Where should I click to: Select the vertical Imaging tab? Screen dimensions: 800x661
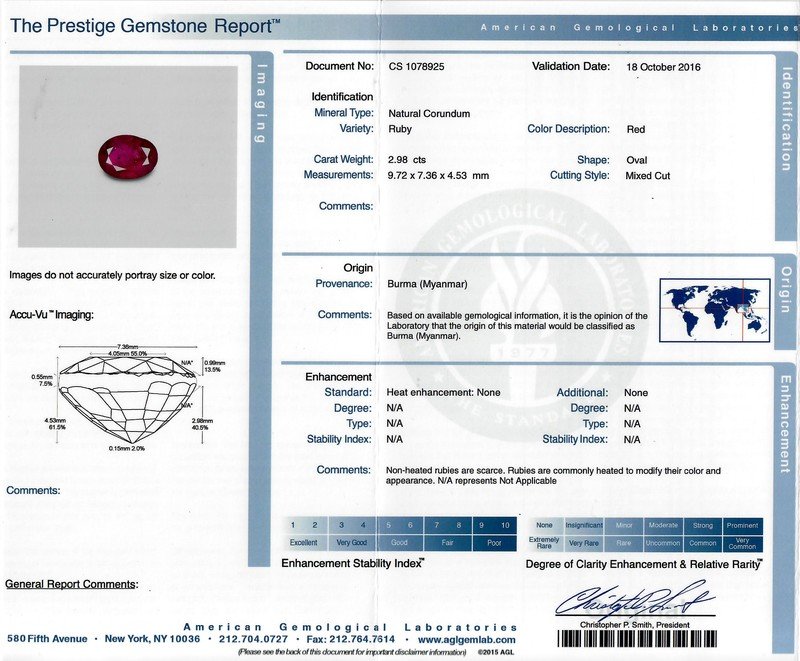[262, 103]
